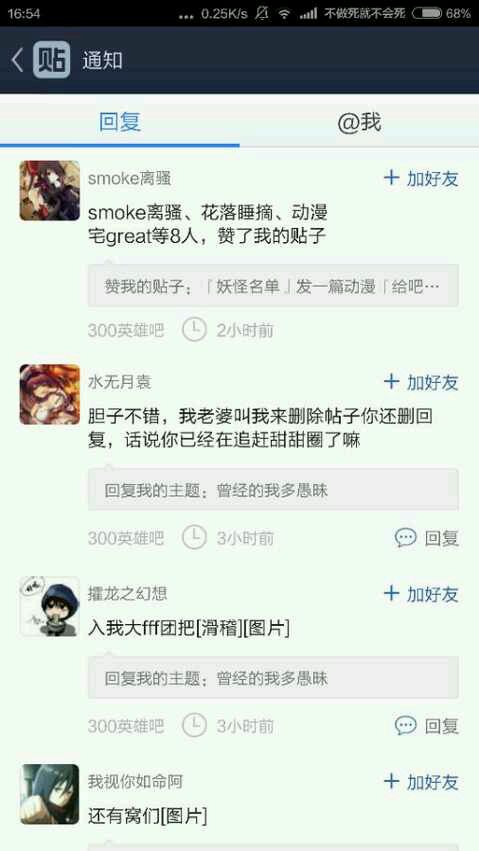
Task: Tap the reply bubble icon under 擢龙之幻想's comment
Action: pyautogui.click(x=406, y=726)
